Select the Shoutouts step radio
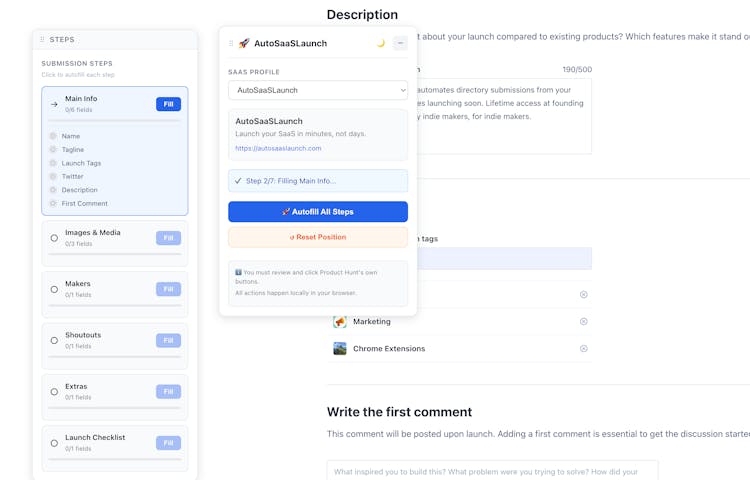 tap(54, 340)
